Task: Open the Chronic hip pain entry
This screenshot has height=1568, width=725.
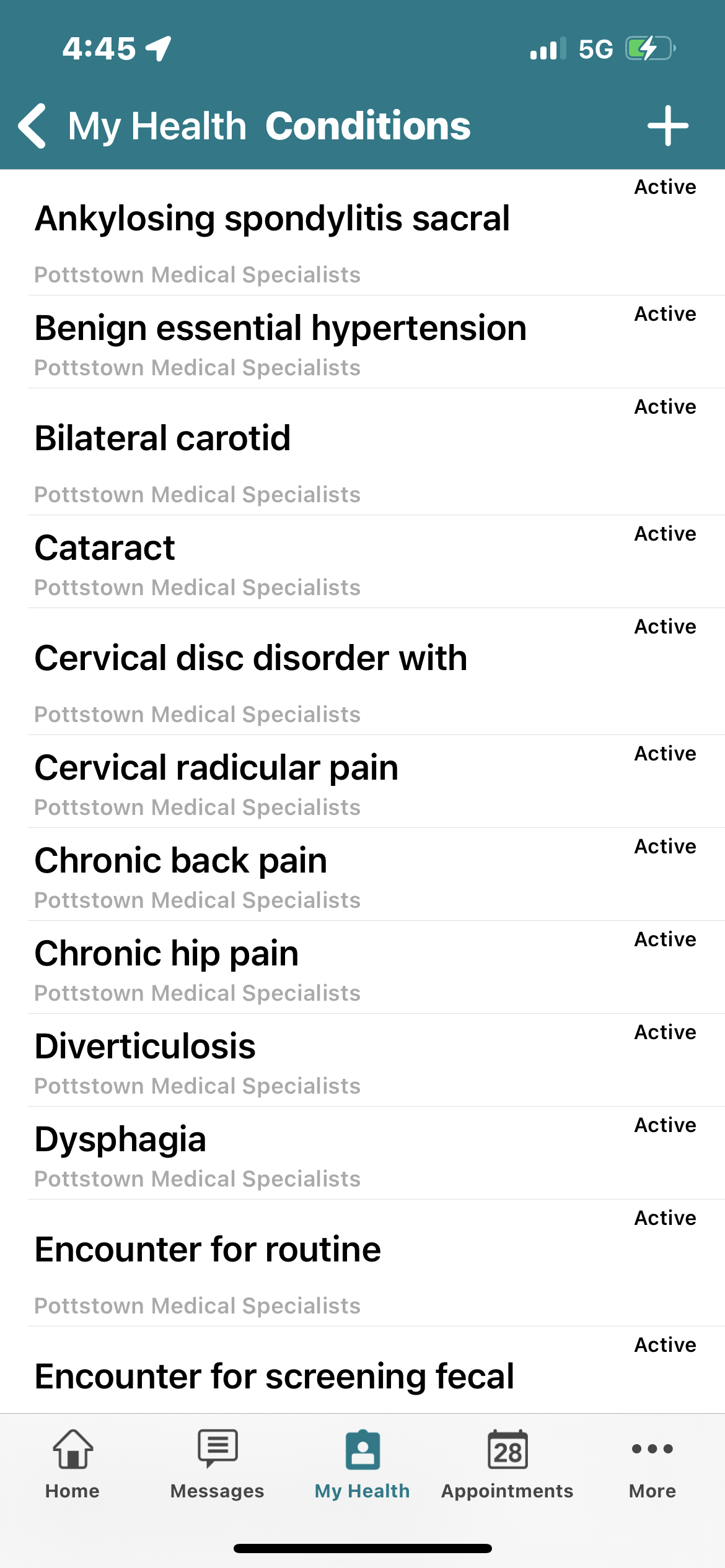Action: pos(166,954)
